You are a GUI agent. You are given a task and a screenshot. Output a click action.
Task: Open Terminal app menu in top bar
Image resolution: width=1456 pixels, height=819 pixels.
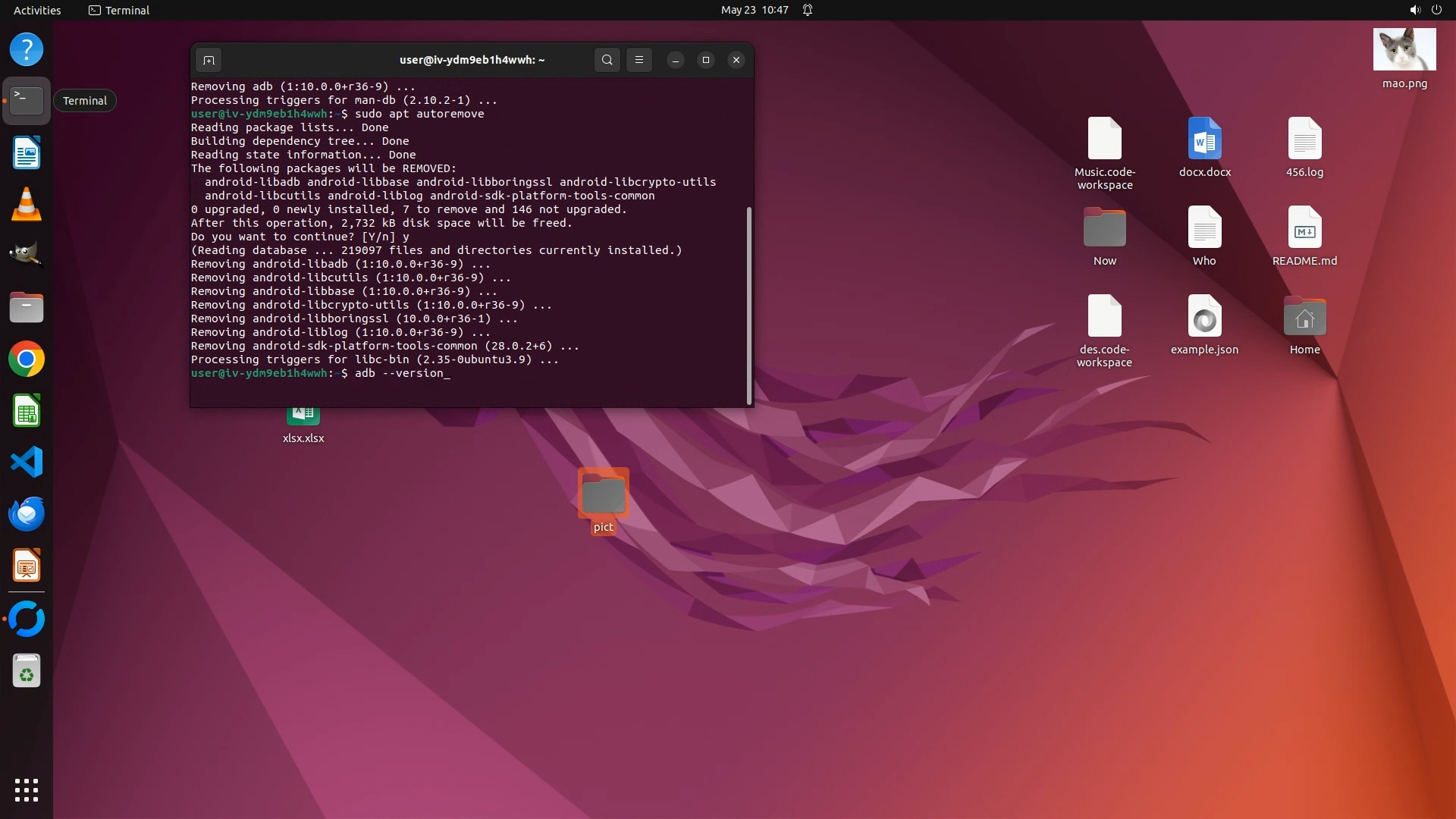[119, 10]
